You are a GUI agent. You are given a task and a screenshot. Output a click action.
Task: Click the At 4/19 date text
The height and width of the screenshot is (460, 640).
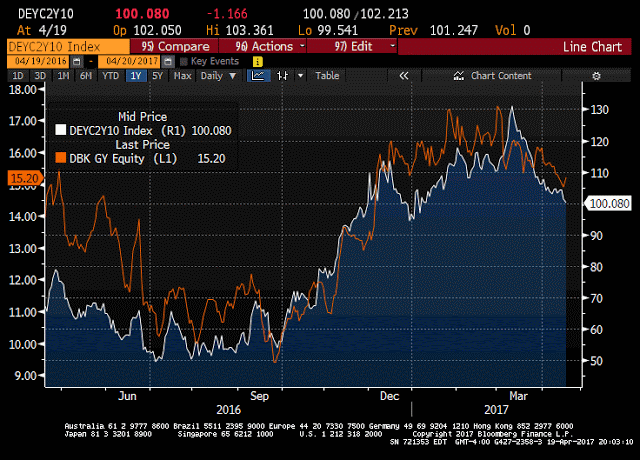click(42, 30)
